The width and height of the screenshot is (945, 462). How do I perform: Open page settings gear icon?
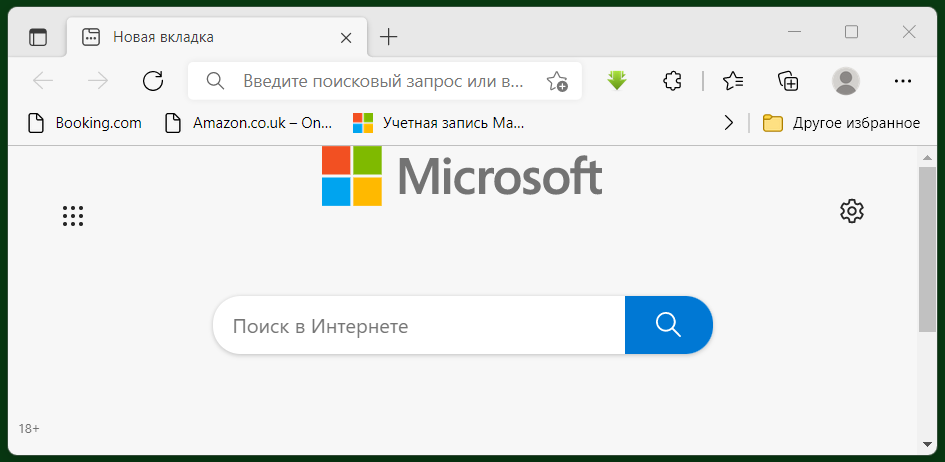point(852,211)
